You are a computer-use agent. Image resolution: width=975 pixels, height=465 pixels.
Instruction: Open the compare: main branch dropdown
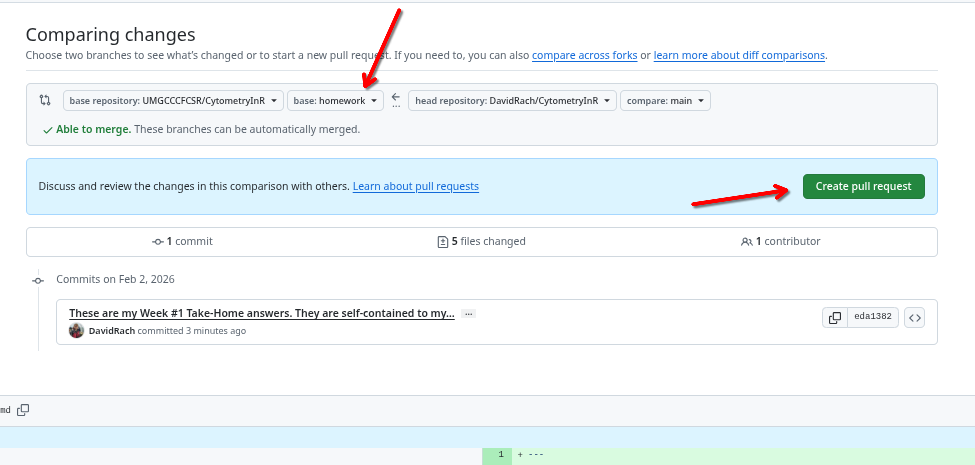(x=665, y=101)
